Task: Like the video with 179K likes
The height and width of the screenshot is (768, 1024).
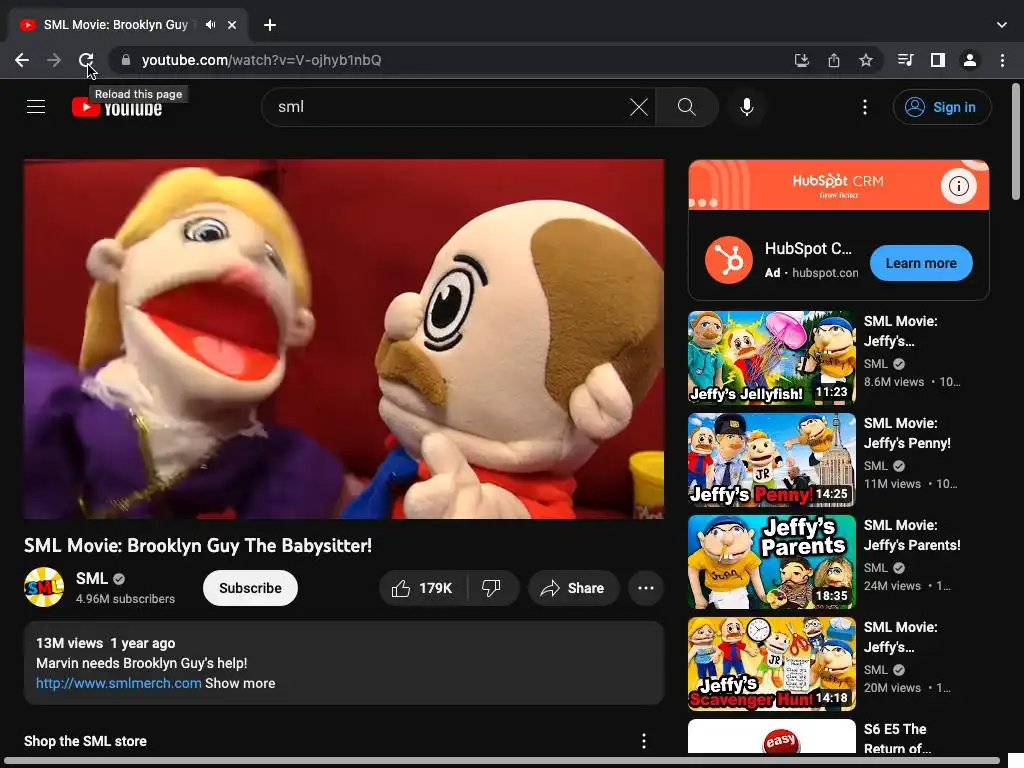Action: pyautogui.click(x=423, y=588)
